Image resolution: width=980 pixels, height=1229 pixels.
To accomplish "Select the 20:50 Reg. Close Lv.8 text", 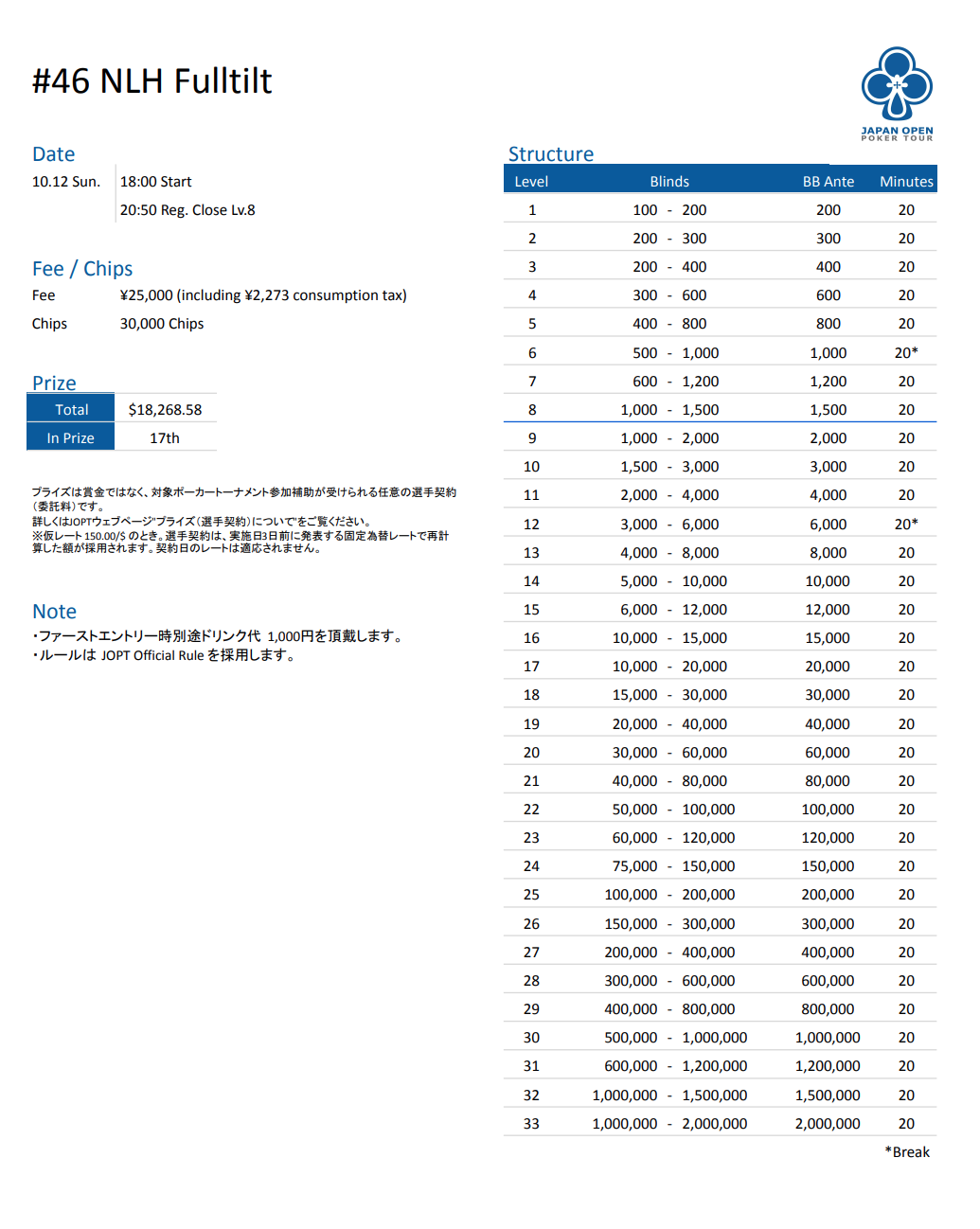I will point(187,210).
